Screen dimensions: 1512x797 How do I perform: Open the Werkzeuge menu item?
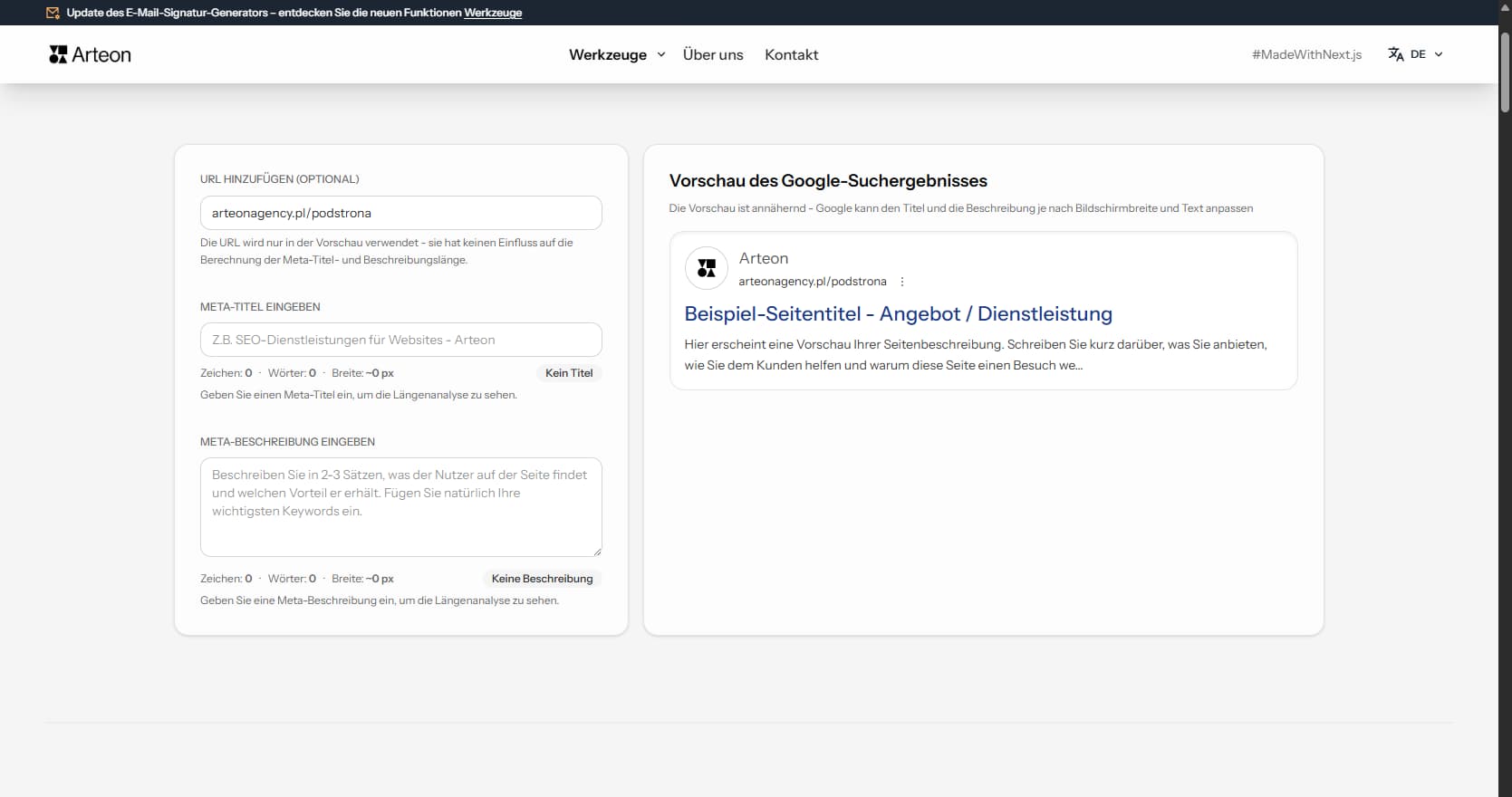608,54
